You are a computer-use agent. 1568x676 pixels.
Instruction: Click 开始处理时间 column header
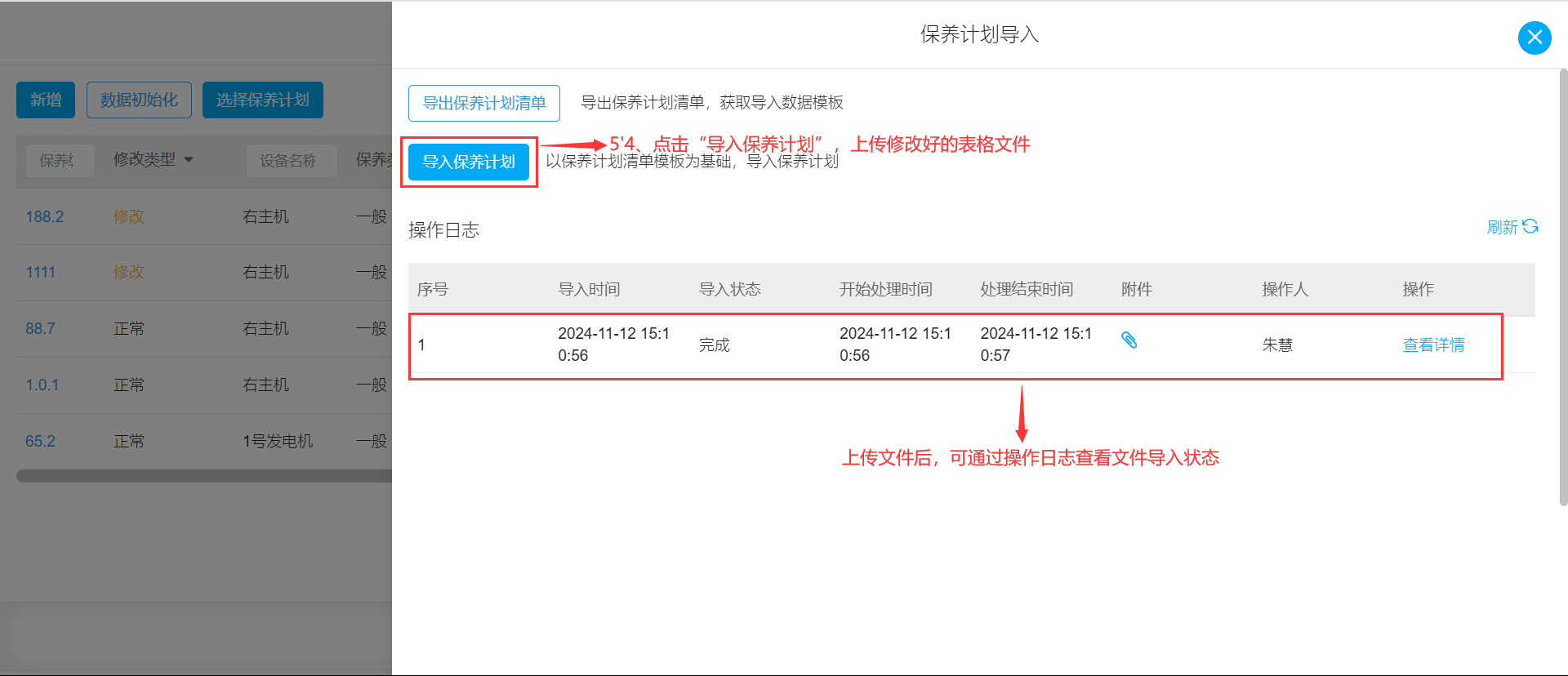886,289
